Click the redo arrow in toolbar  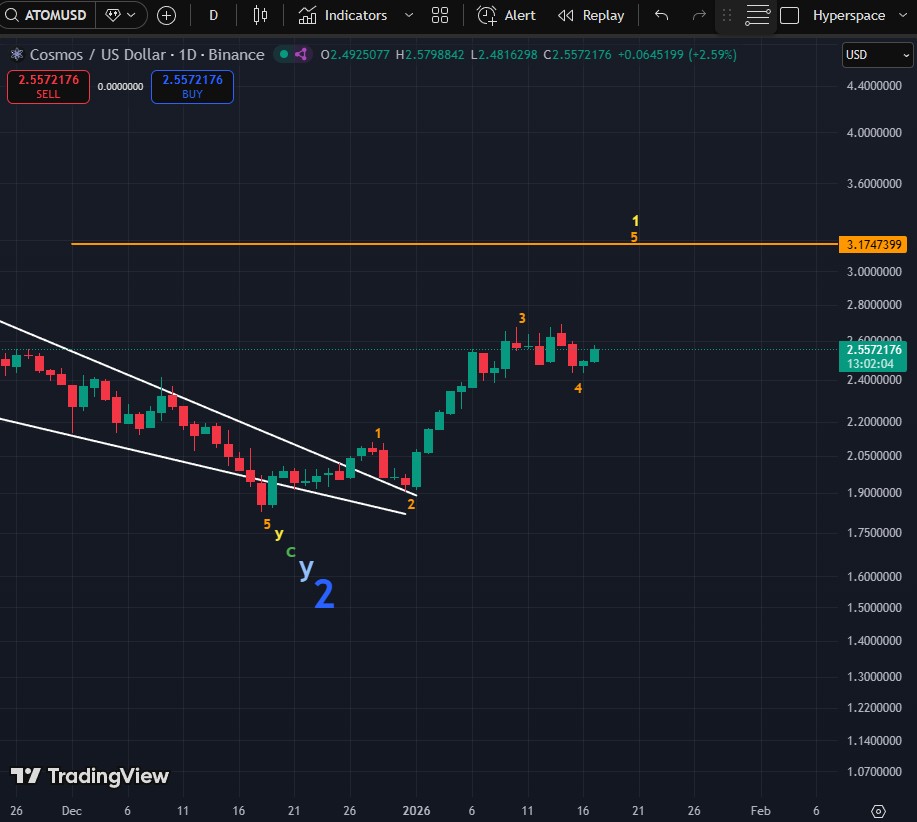click(699, 15)
